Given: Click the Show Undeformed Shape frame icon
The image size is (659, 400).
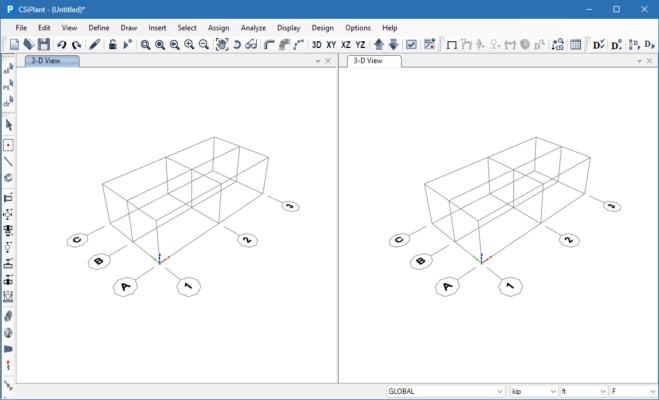Looking at the screenshot, I should [452, 45].
